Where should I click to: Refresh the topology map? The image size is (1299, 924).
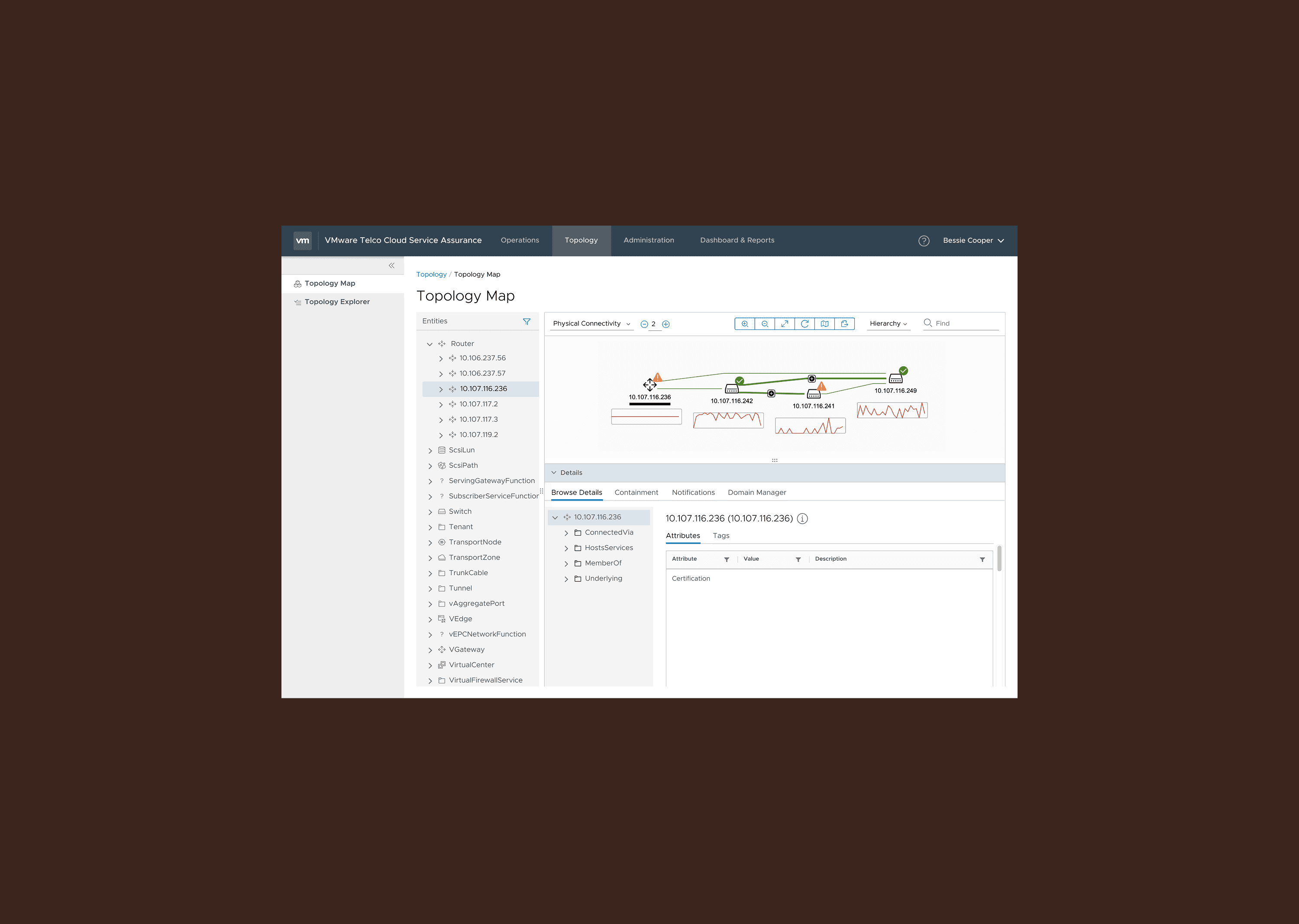(x=804, y=324)
